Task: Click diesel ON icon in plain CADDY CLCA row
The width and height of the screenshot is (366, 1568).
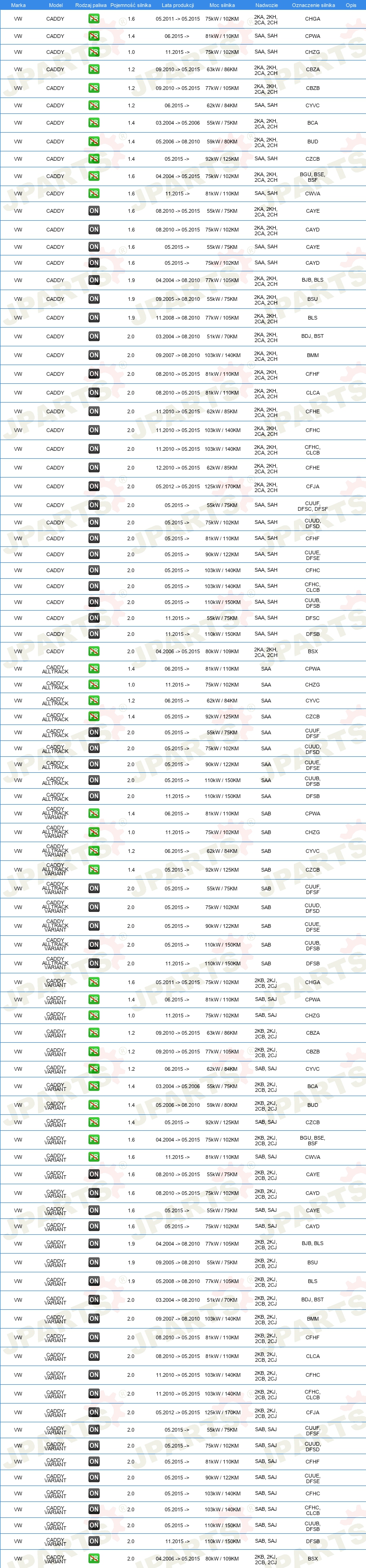Action: (x=94, y=393)
